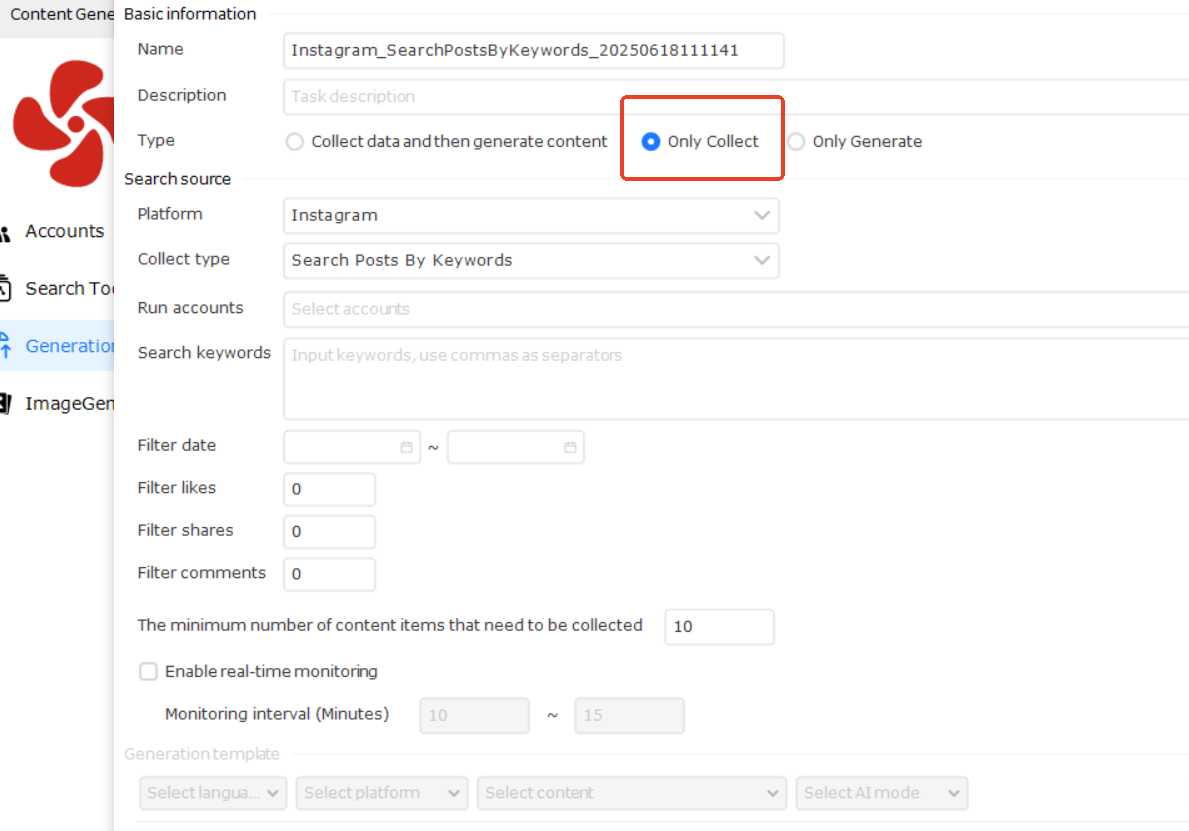Viewport: 1189px width, 831px height.
Task: Click the minimum content items field
Action: [719, 627]
